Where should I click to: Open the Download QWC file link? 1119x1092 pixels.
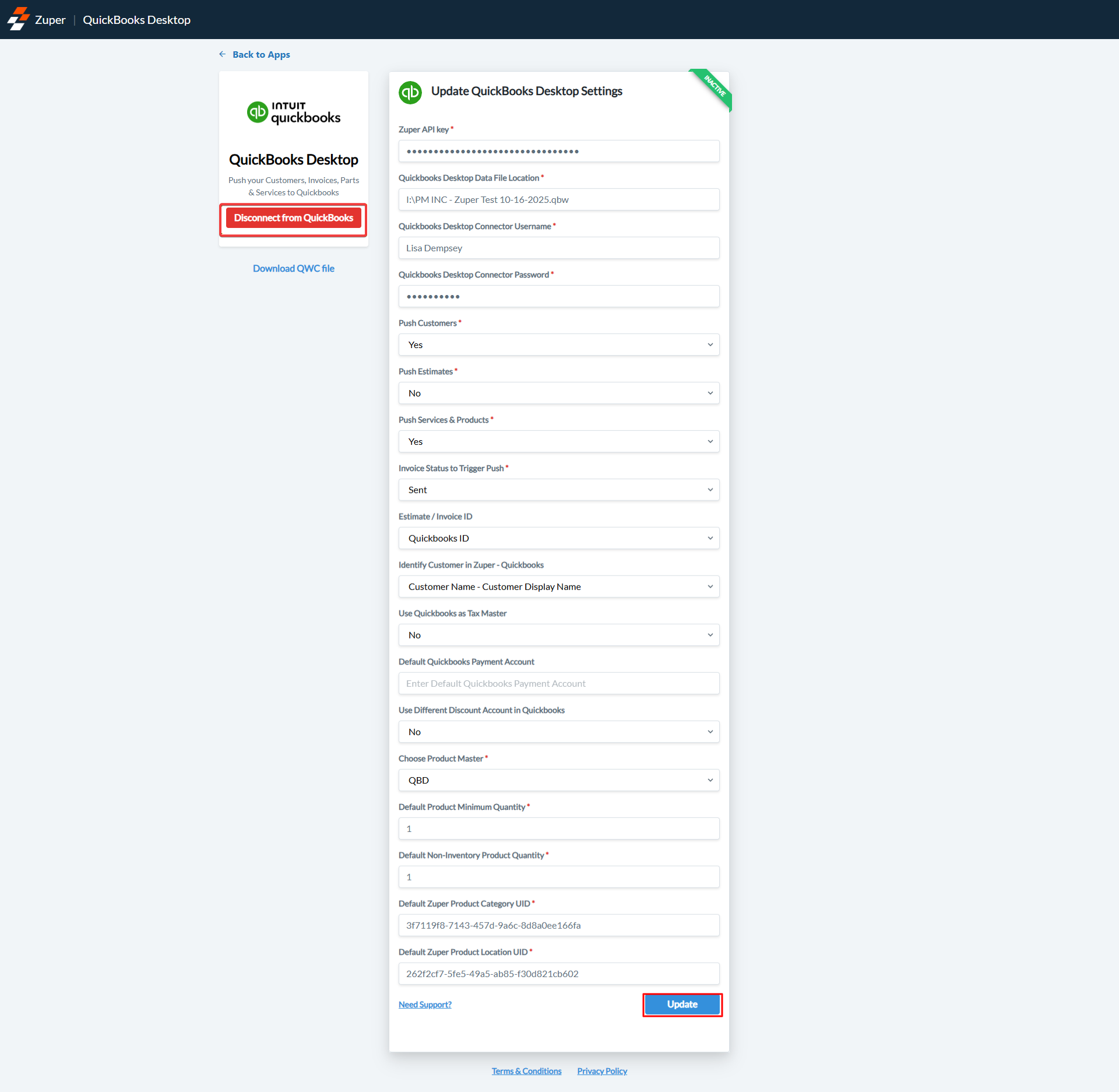click(293, 268)
